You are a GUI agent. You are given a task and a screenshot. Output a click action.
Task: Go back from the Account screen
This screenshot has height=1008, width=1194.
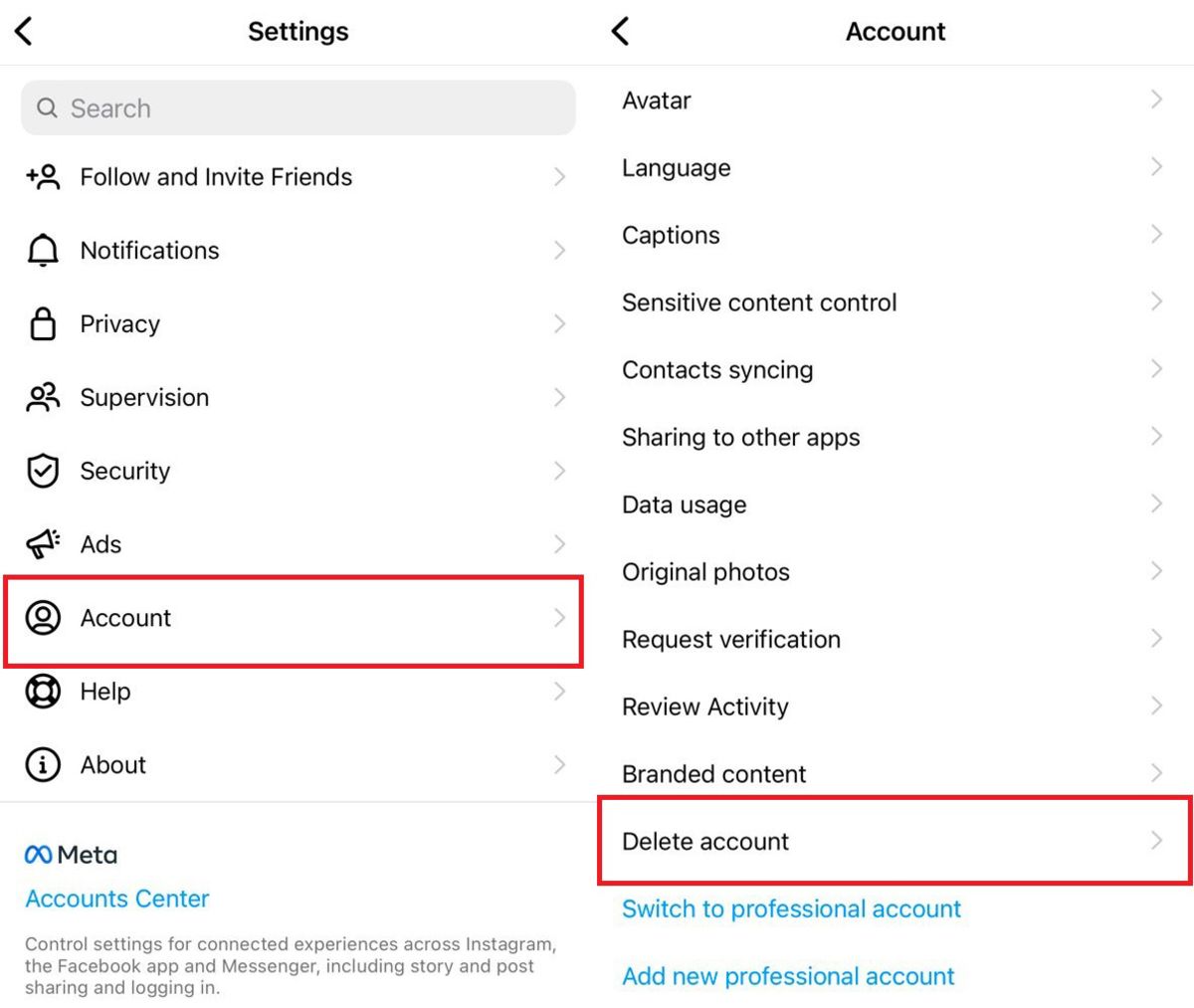coord(620,32)
